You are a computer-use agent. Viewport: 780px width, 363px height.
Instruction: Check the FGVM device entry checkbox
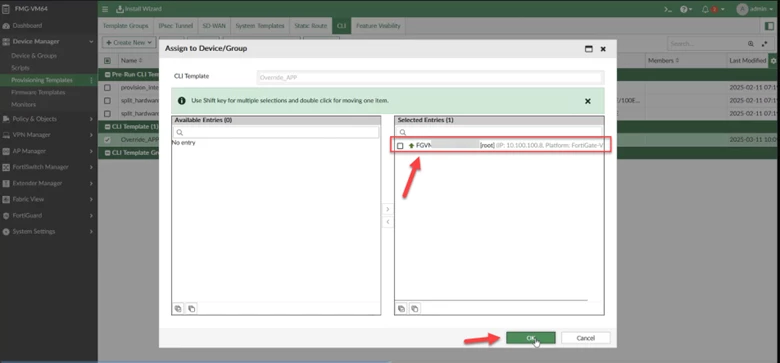click(400, 146)
